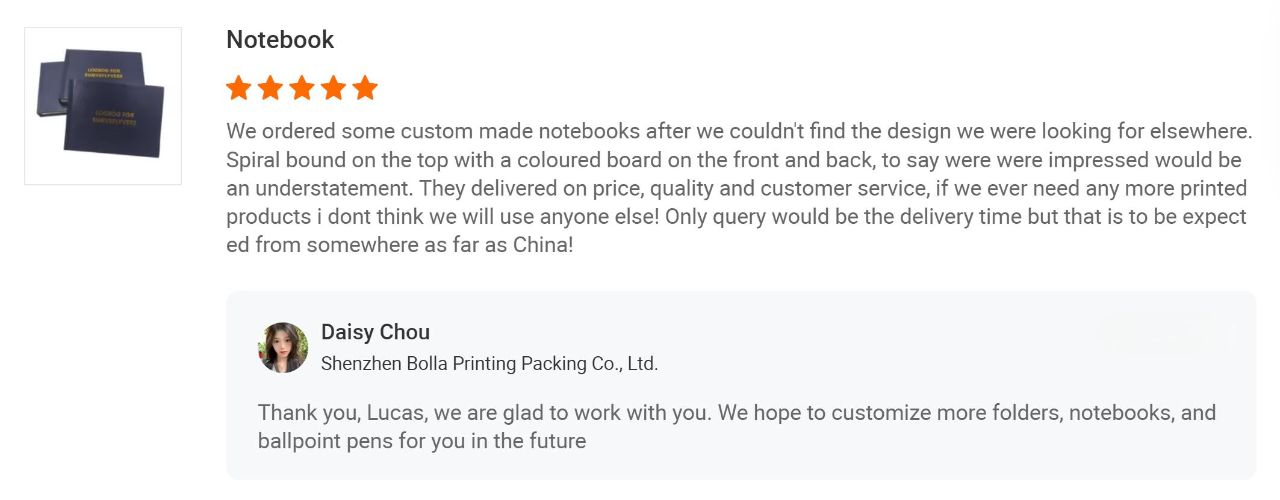The height and width of the screenshot is (500, 1280).
Task: Open Shenzhen Bolla Printing Packing Co., Ltd.
Action: pos(489,364)
